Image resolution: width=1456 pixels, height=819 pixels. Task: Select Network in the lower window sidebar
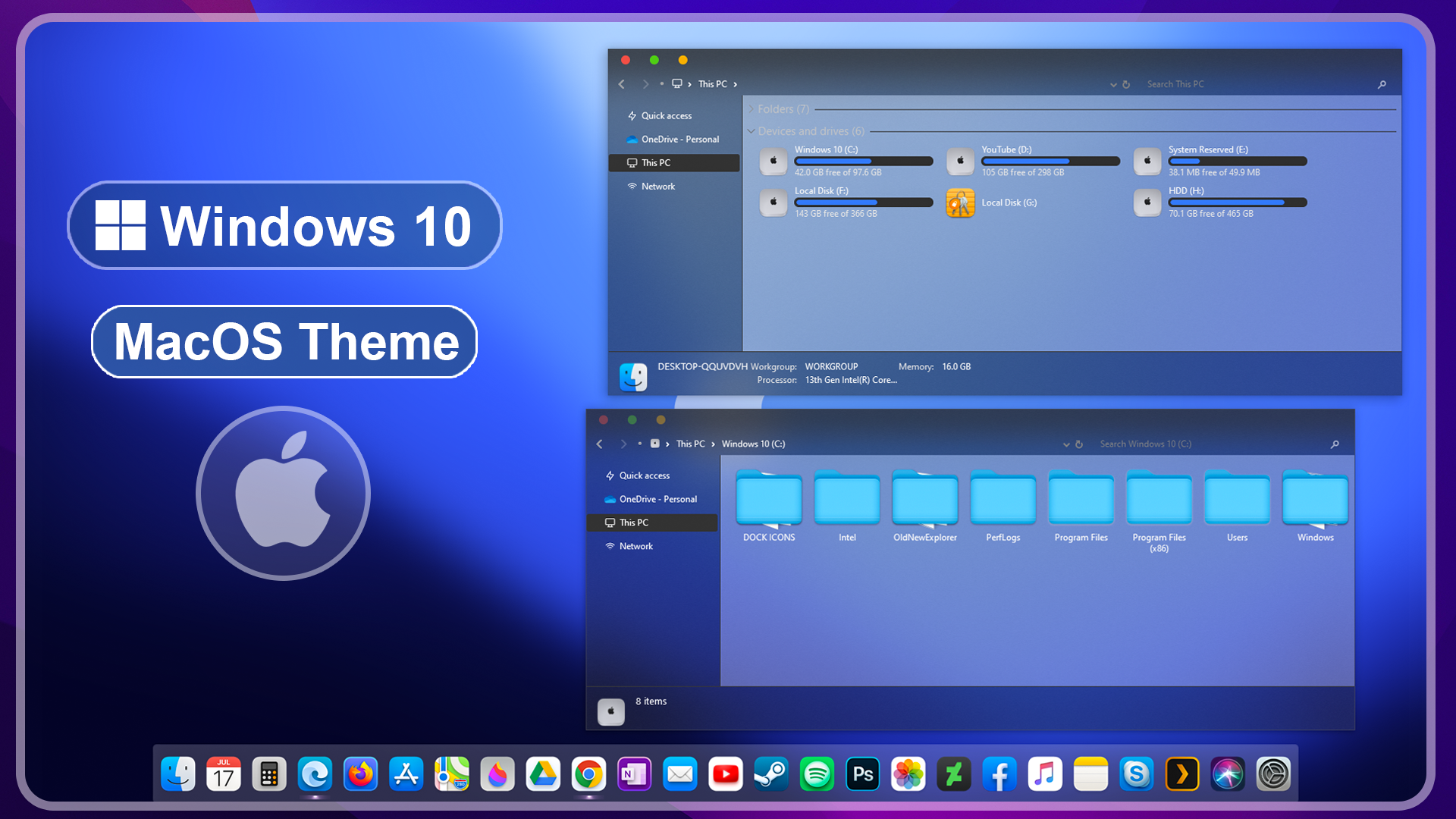(635, 546)
